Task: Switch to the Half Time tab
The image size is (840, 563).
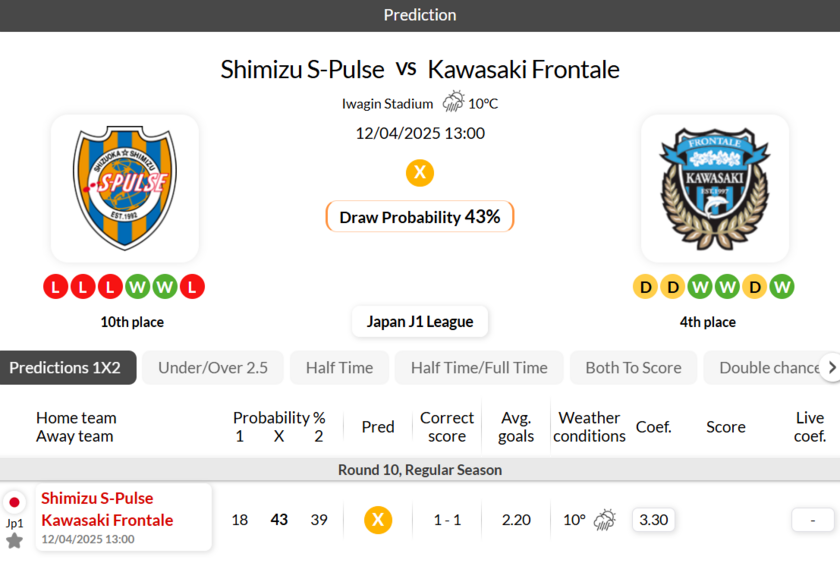Action: pyautogui.click(x=339, y=367)
